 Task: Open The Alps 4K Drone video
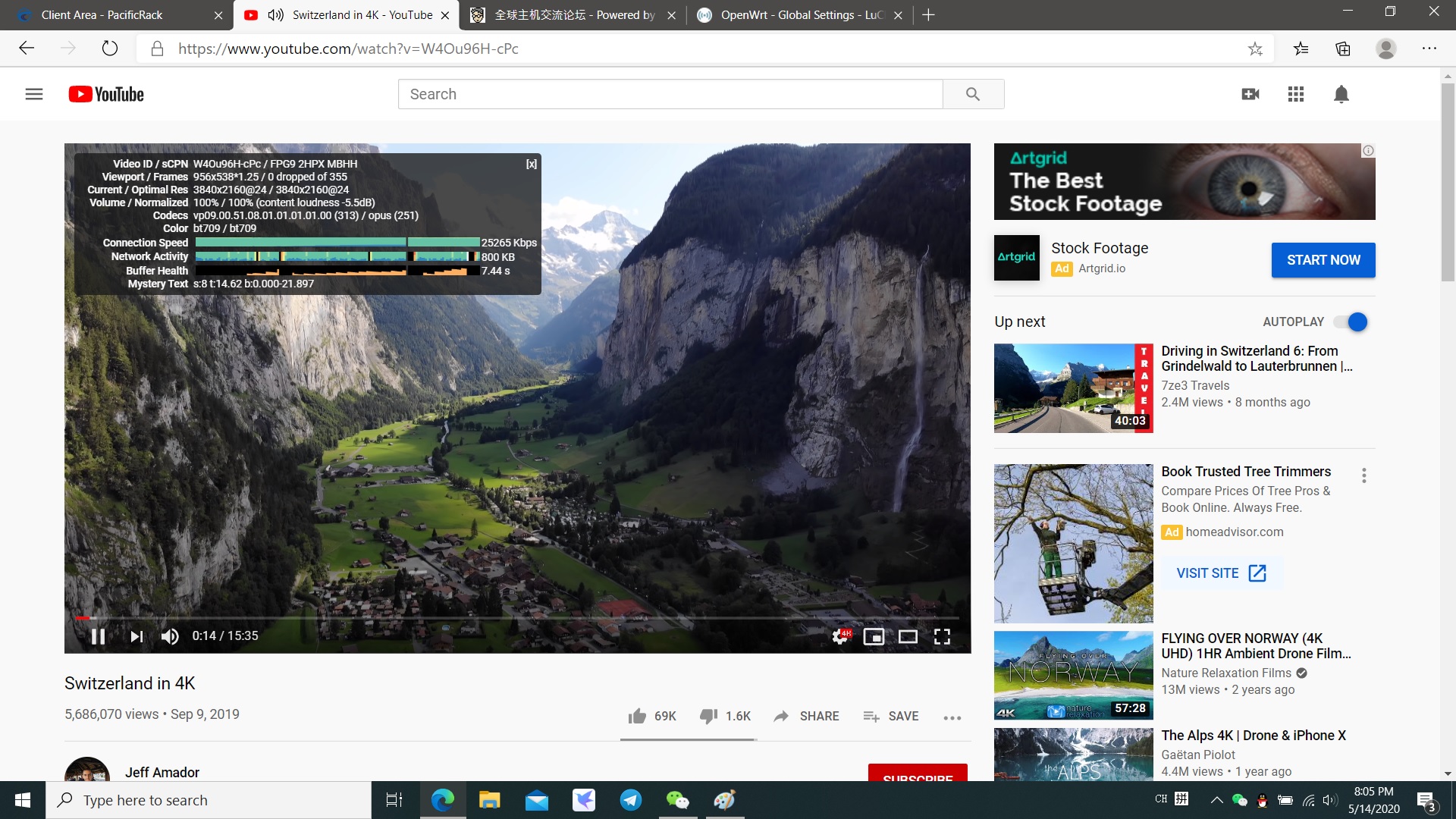(1254, 736)
